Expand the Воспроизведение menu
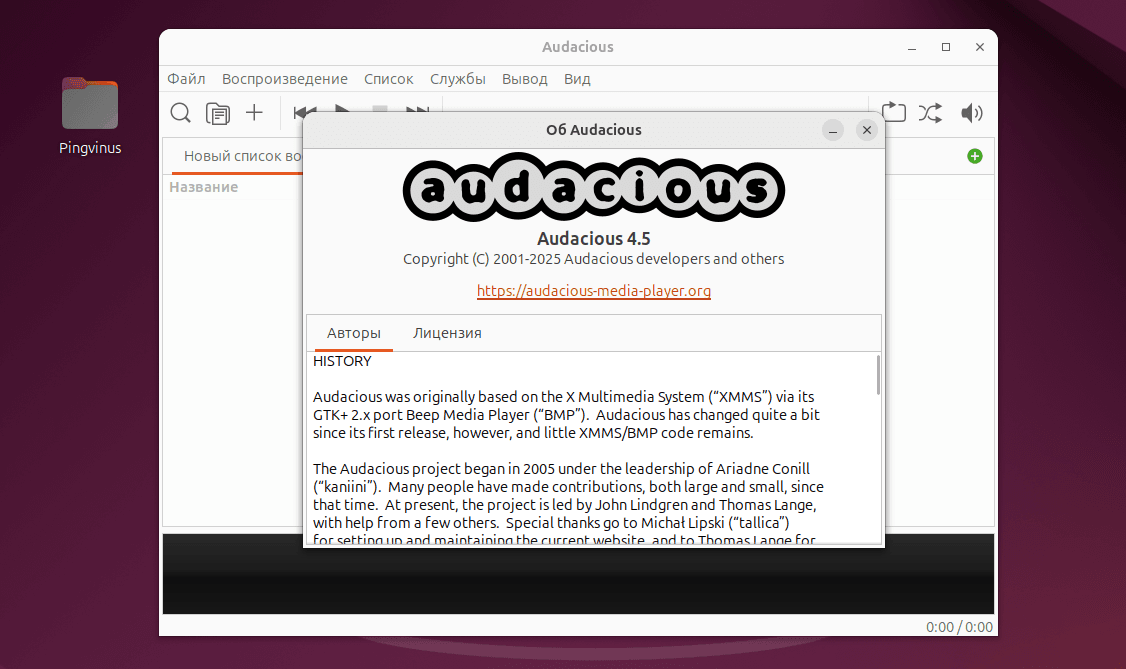The image size is (1126, 669). (285, 79)
